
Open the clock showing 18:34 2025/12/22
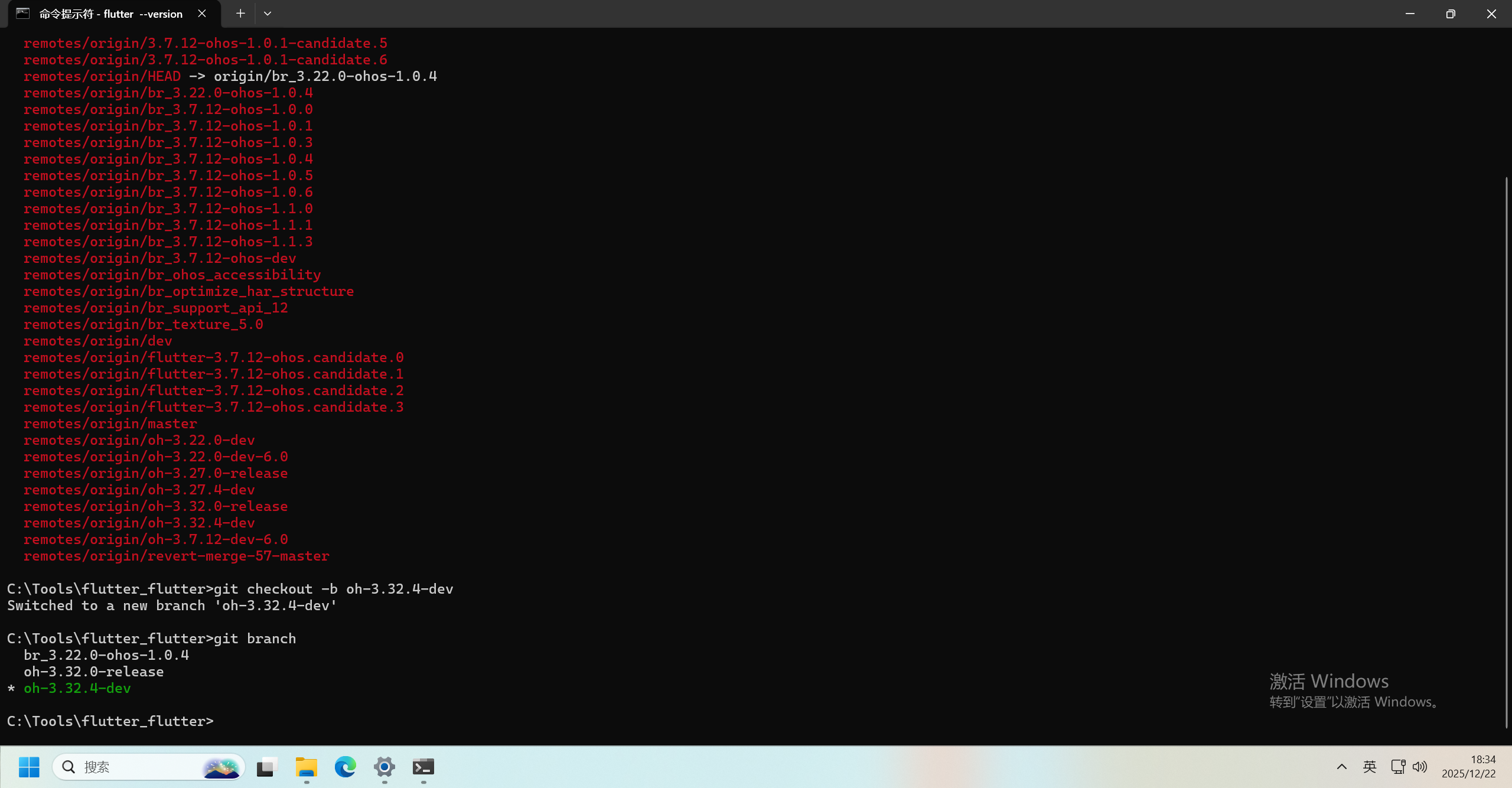pyautogui.click(x=1468, y=767)
